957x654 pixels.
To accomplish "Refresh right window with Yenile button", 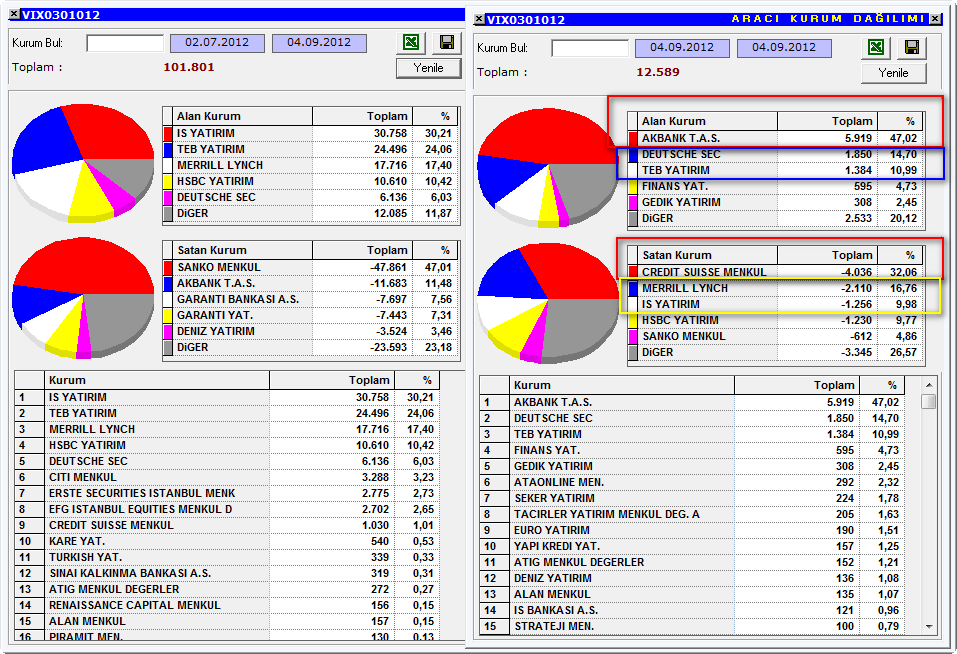I will coord(894,73).
